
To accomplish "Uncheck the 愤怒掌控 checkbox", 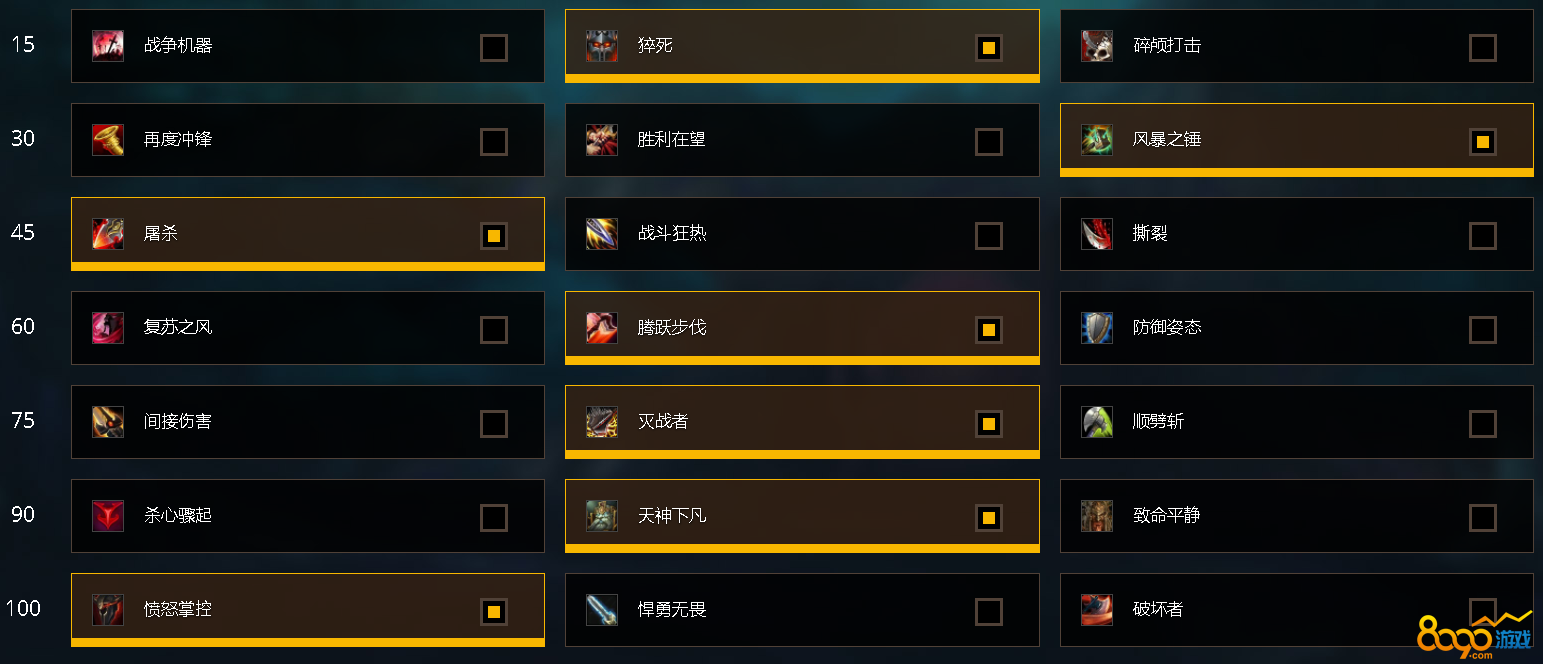I will point(494,612).
